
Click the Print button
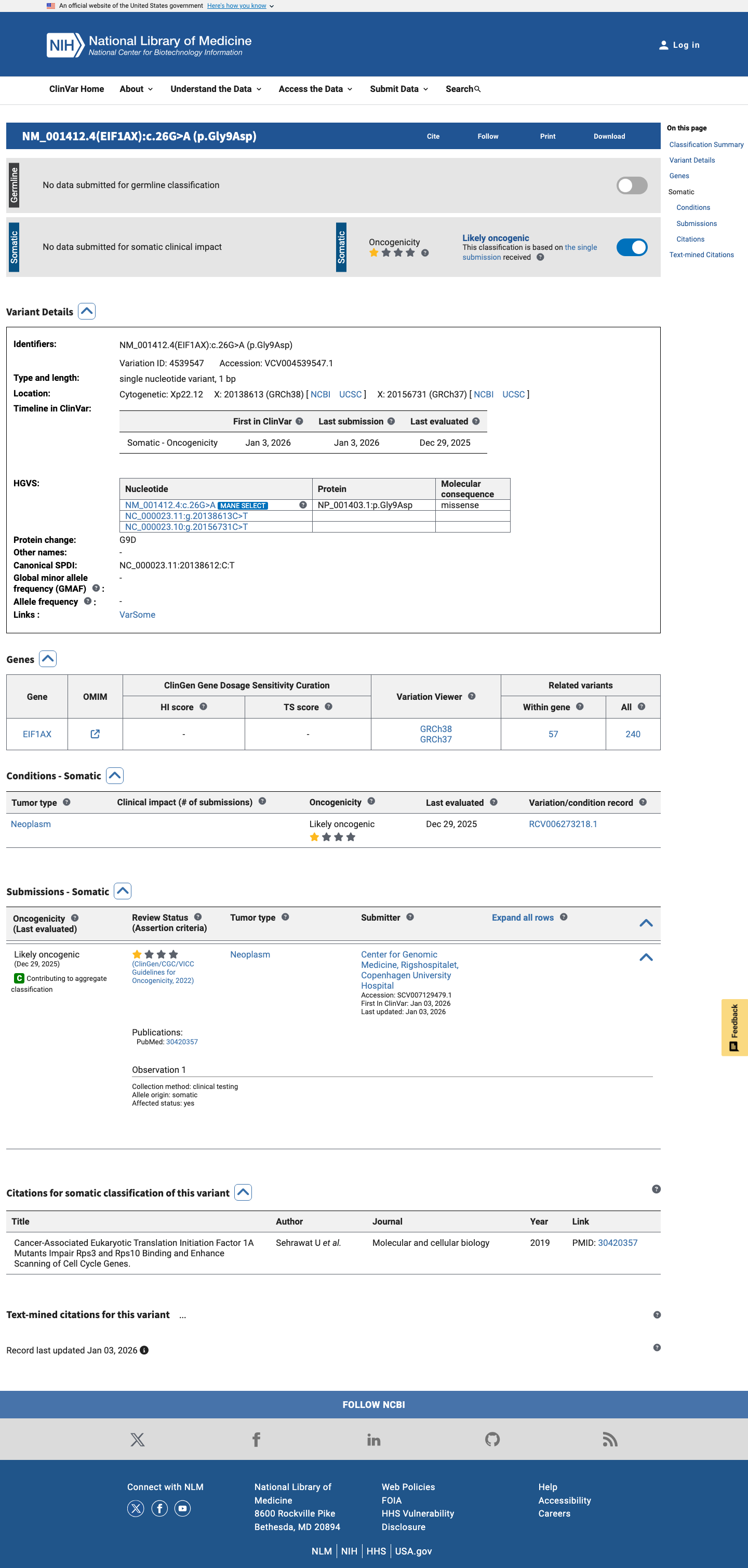[x=548, y=136]
